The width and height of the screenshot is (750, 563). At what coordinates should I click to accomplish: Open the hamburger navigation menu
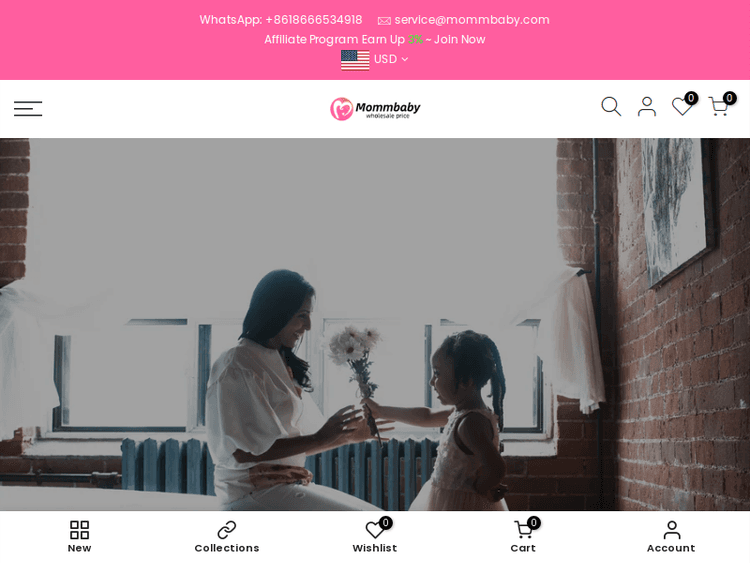pos(28,109)
